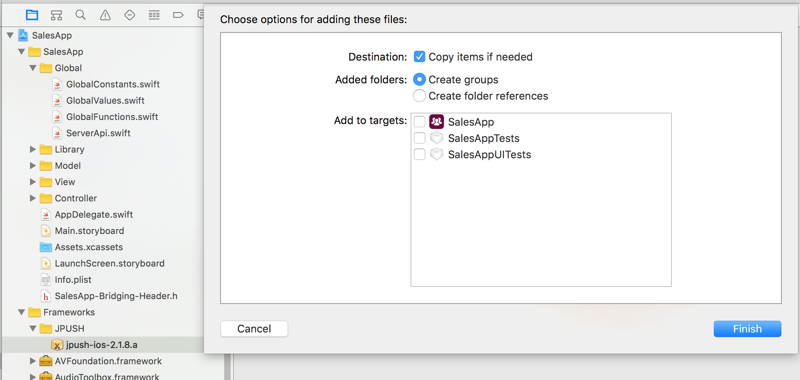Enable the SalesAppTests target checkbox
Screen dimensions: 800x380
[419, 138]
